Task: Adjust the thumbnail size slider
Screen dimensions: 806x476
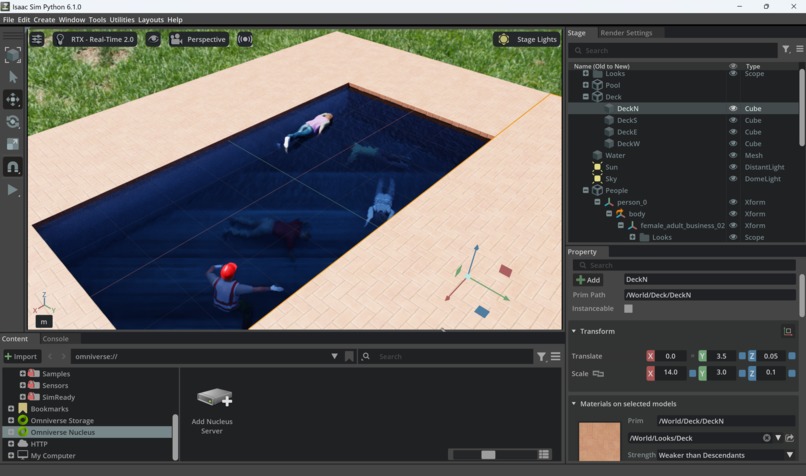Action: (x=488, y=454)
